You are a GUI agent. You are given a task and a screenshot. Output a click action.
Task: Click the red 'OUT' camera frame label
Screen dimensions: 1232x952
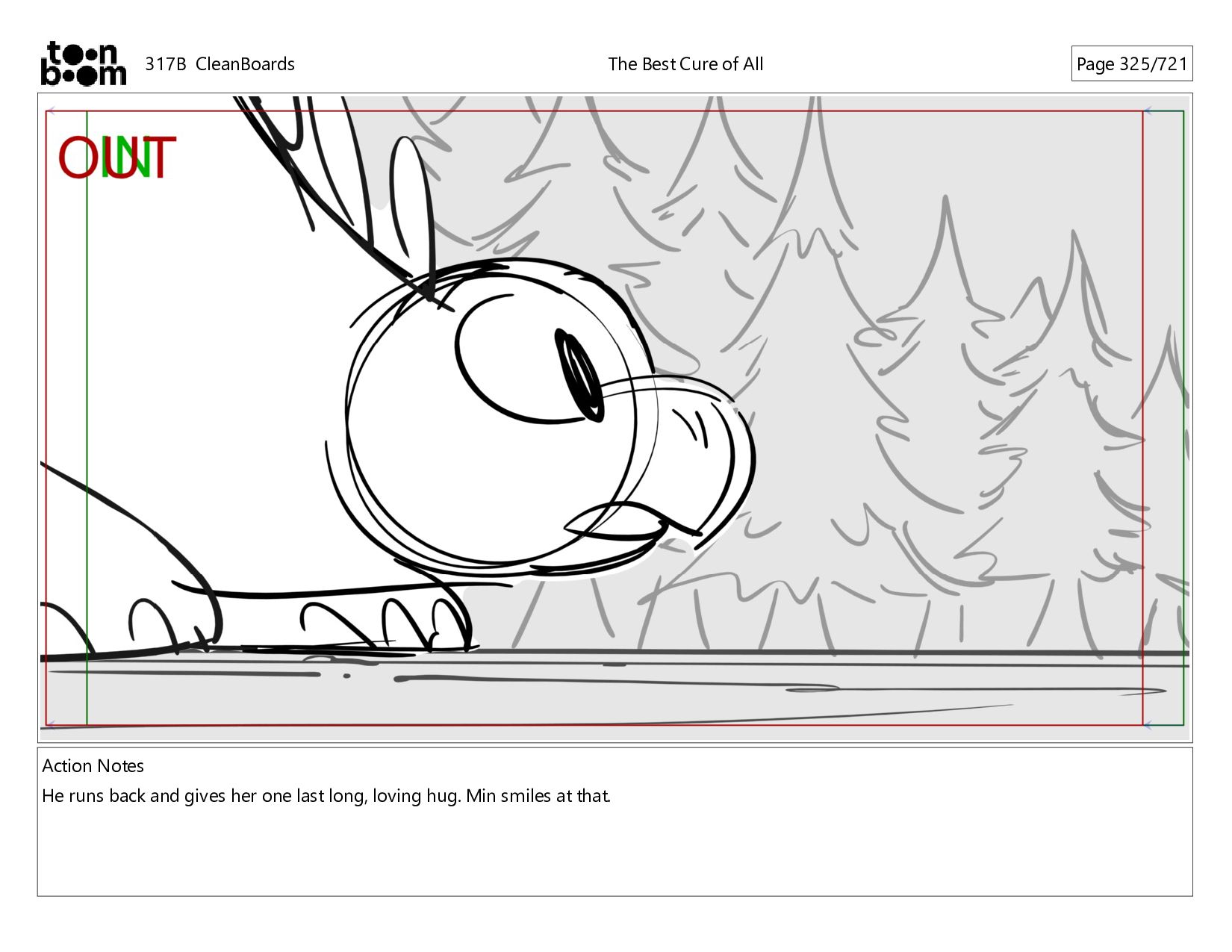(x=116, y=158)
